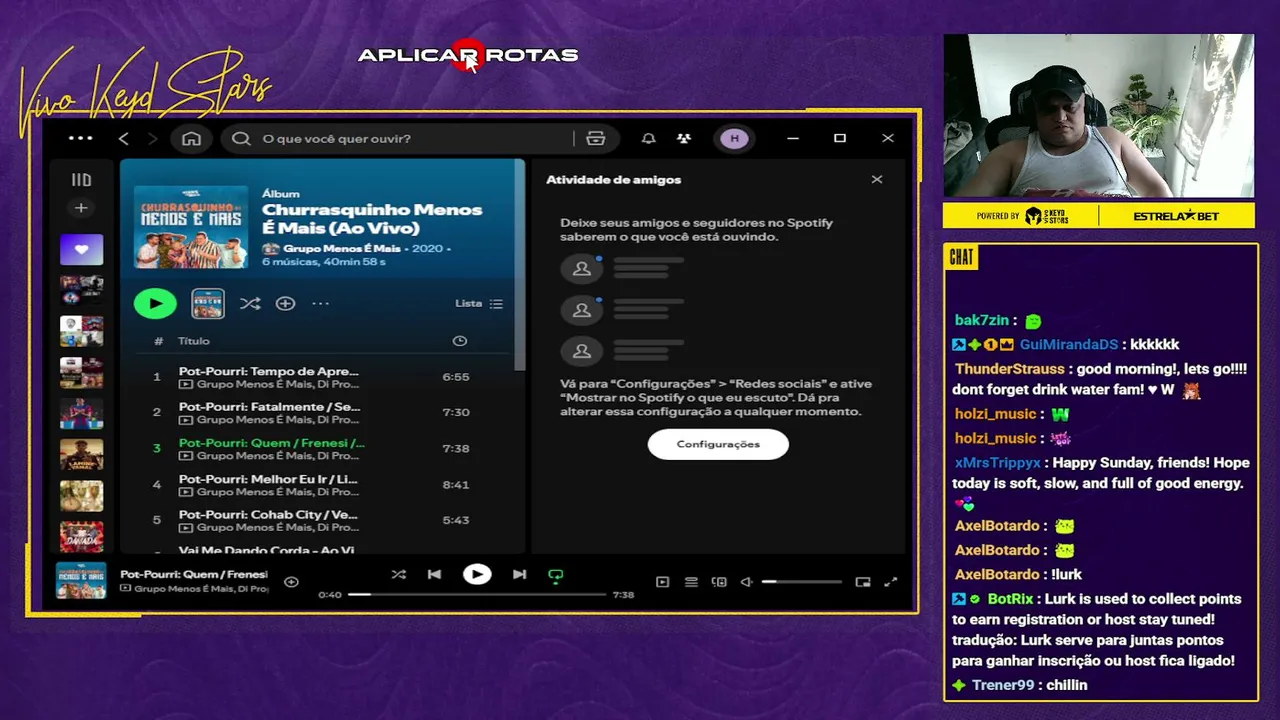Expand Your Library sidebar icon
Image resolution: width=1280 pixels, height=720 pixels.
(x=81, y=180)
